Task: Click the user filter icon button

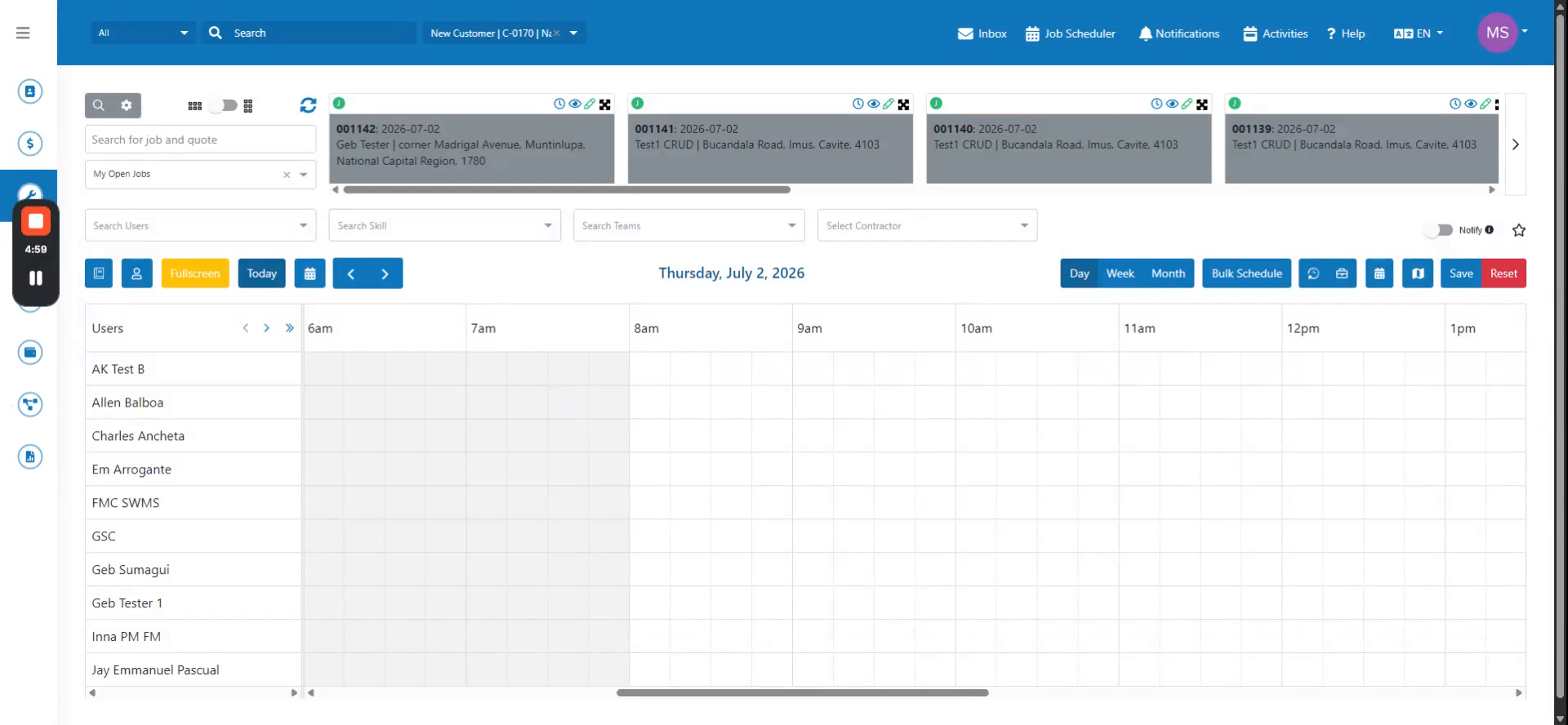Action: 137,274
